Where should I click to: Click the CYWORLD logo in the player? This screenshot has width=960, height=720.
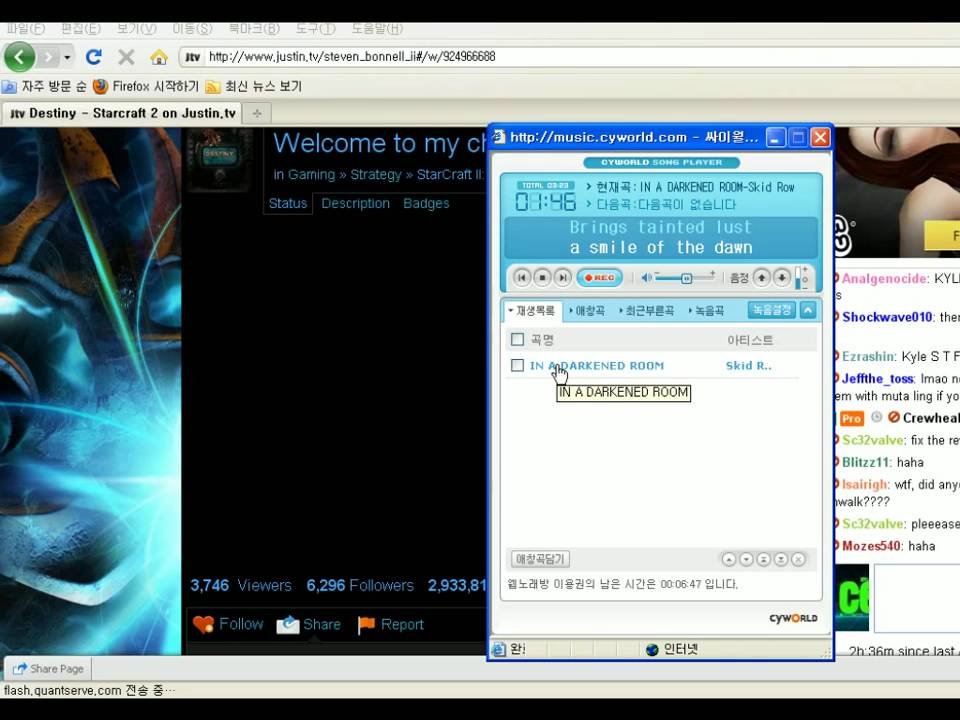[793, 618]
